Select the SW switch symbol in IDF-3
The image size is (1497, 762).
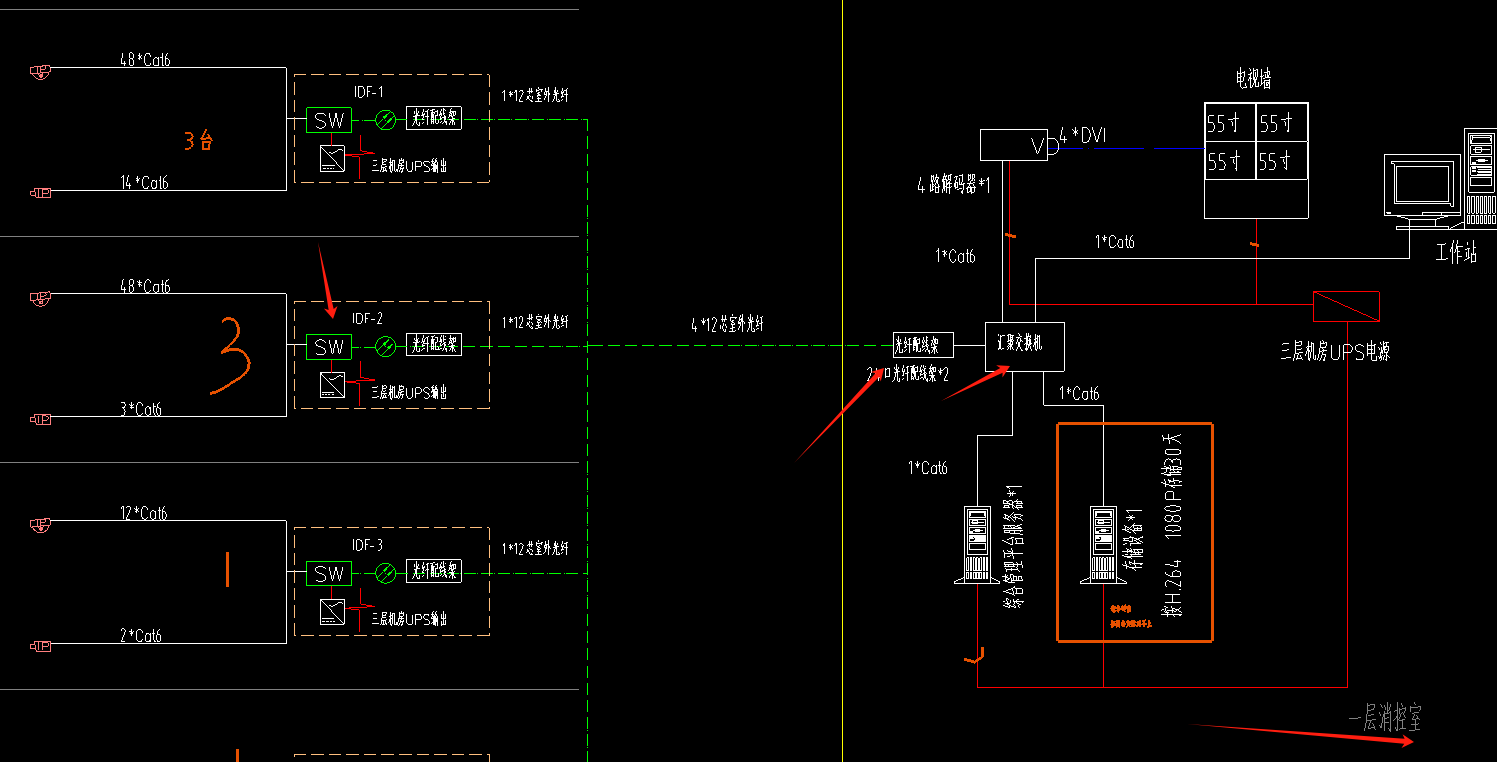tap(329, 574)
